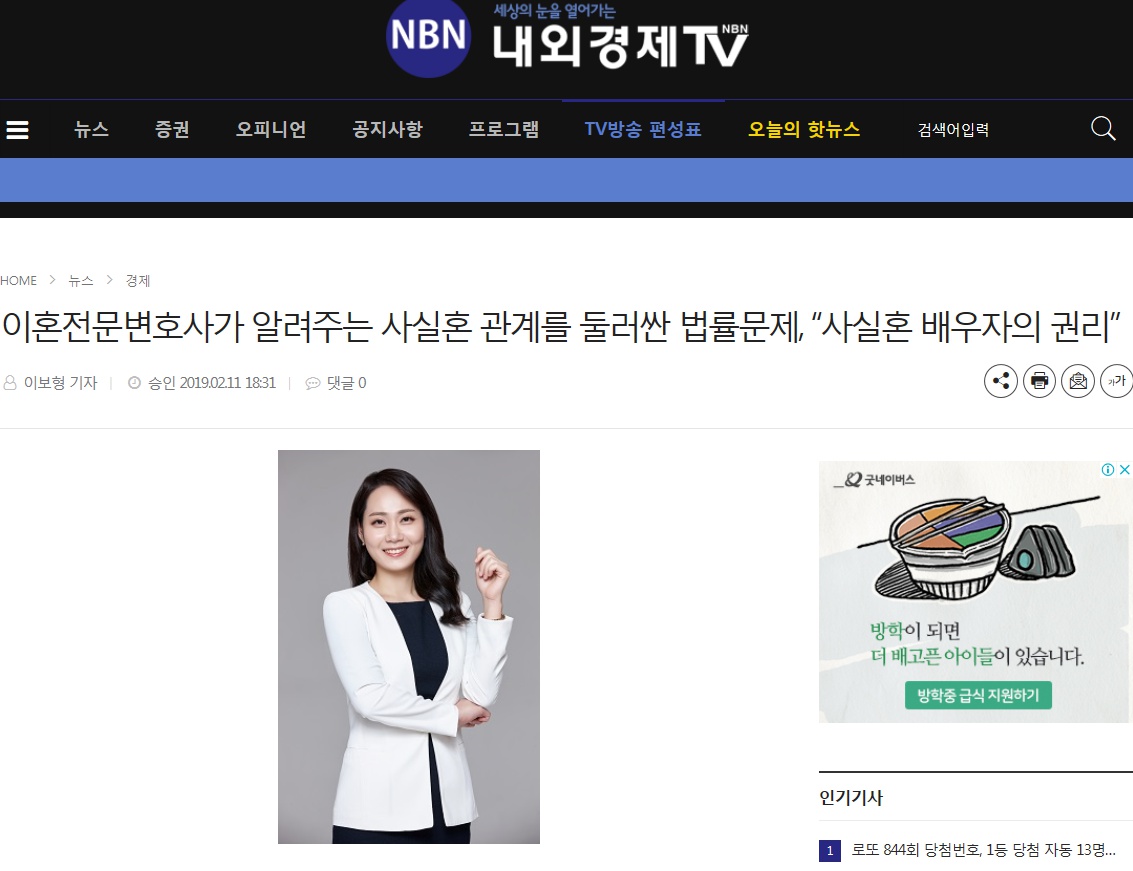The image size is (1133, 871).
Task: Click the NBN 내외경제TV logo
Action: 567,39
